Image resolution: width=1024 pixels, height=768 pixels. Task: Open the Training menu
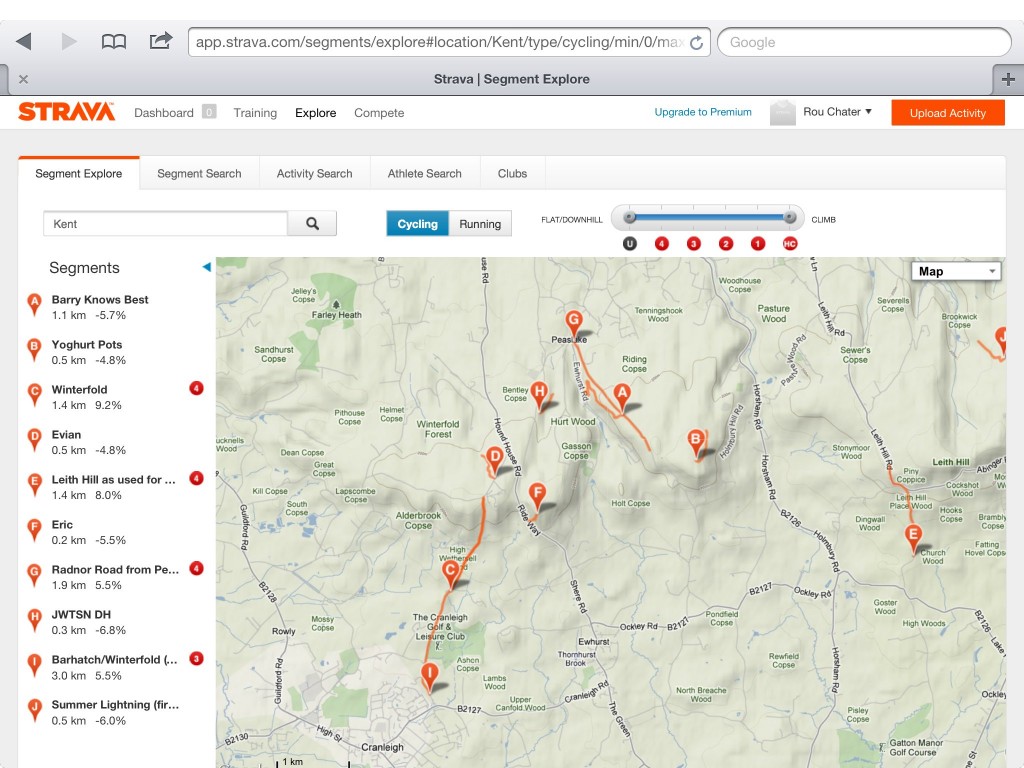(x=255, y=113)
